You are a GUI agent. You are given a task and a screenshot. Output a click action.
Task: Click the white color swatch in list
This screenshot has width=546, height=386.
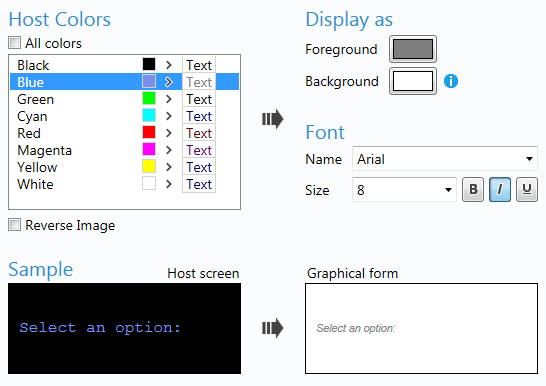149,183
